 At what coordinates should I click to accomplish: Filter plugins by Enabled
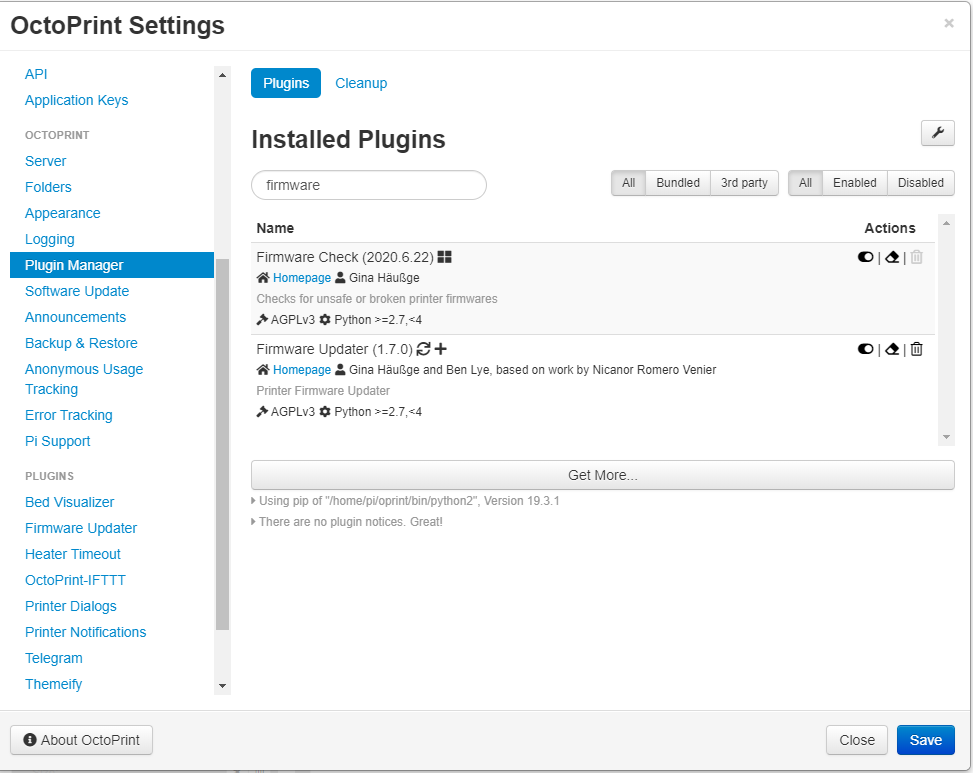854,183
